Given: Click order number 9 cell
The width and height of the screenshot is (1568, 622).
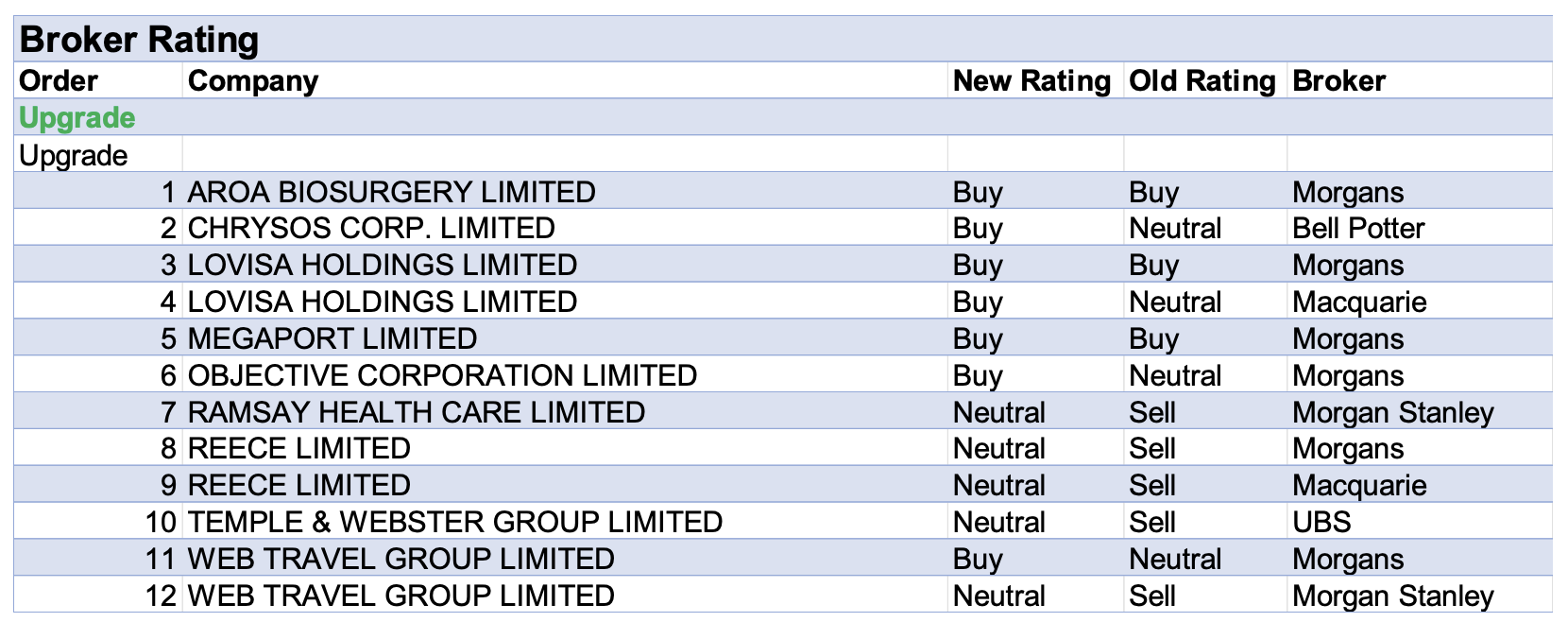Looking at the screenshot, I should (168, 486).
